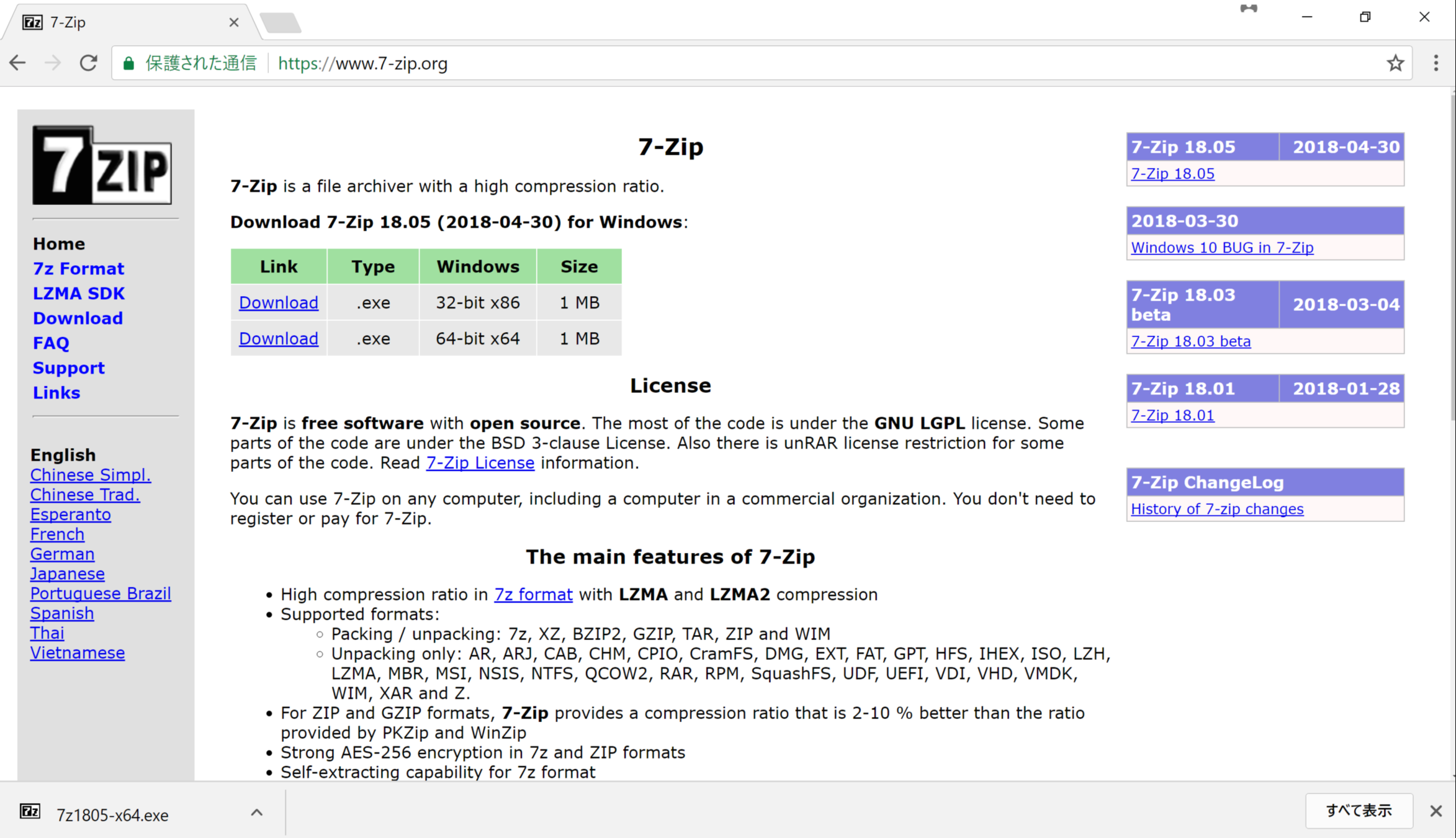Go to LZMA SDK in sidebar

(79, 293)
